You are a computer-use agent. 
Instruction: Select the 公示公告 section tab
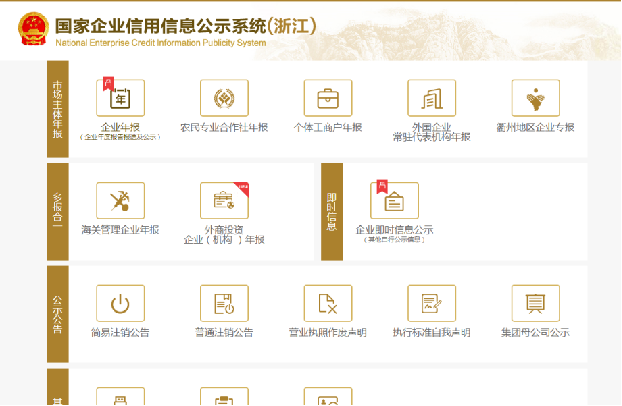[x=57, y=313]
